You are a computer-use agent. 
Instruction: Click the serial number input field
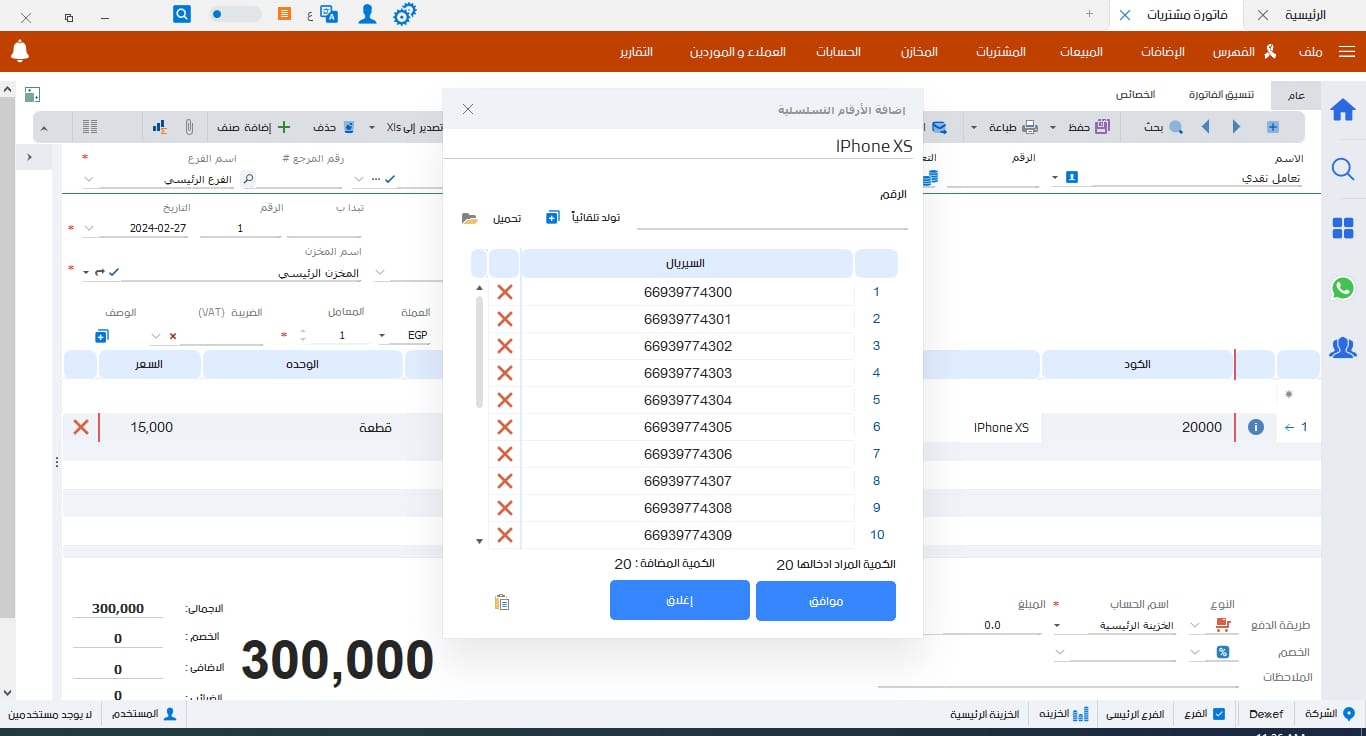tap(771, 218)
